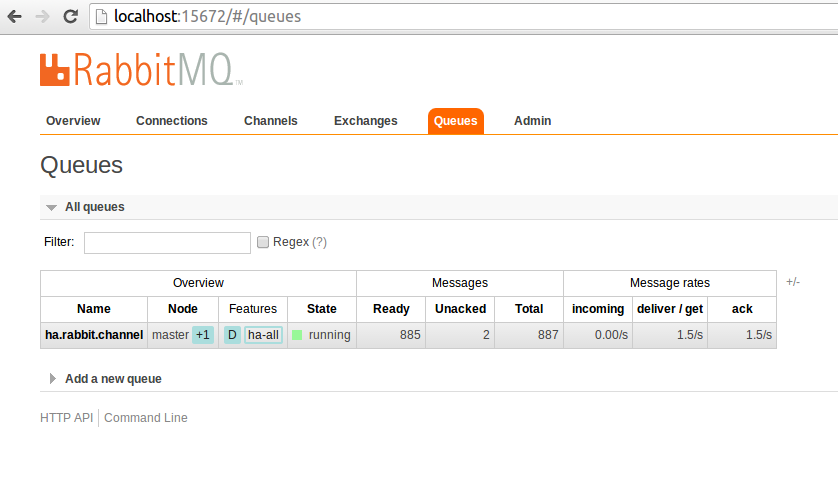Select the Queues tab
Screen dimensions: 838x488
point(456,121)
